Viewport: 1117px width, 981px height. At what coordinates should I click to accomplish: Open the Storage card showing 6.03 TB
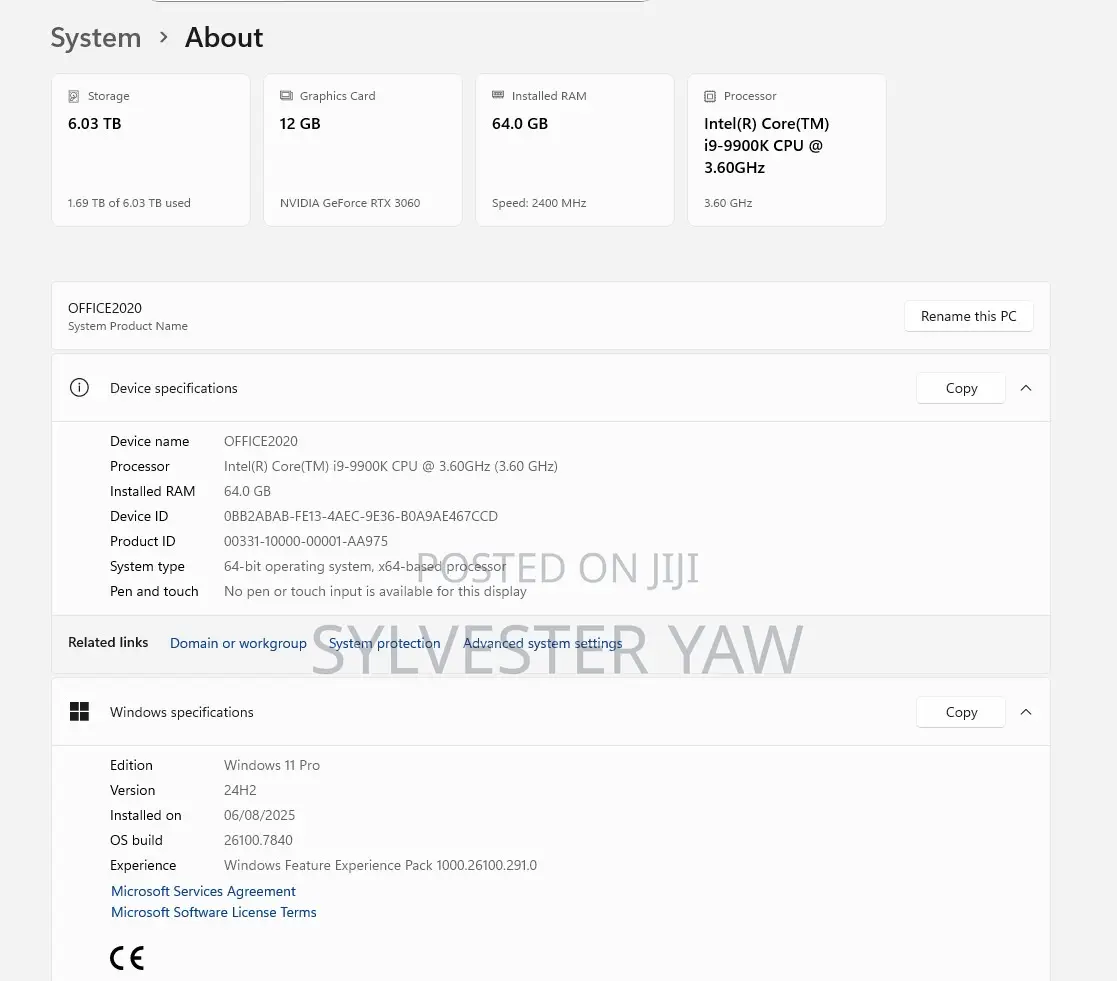click(x=151, y=150)
